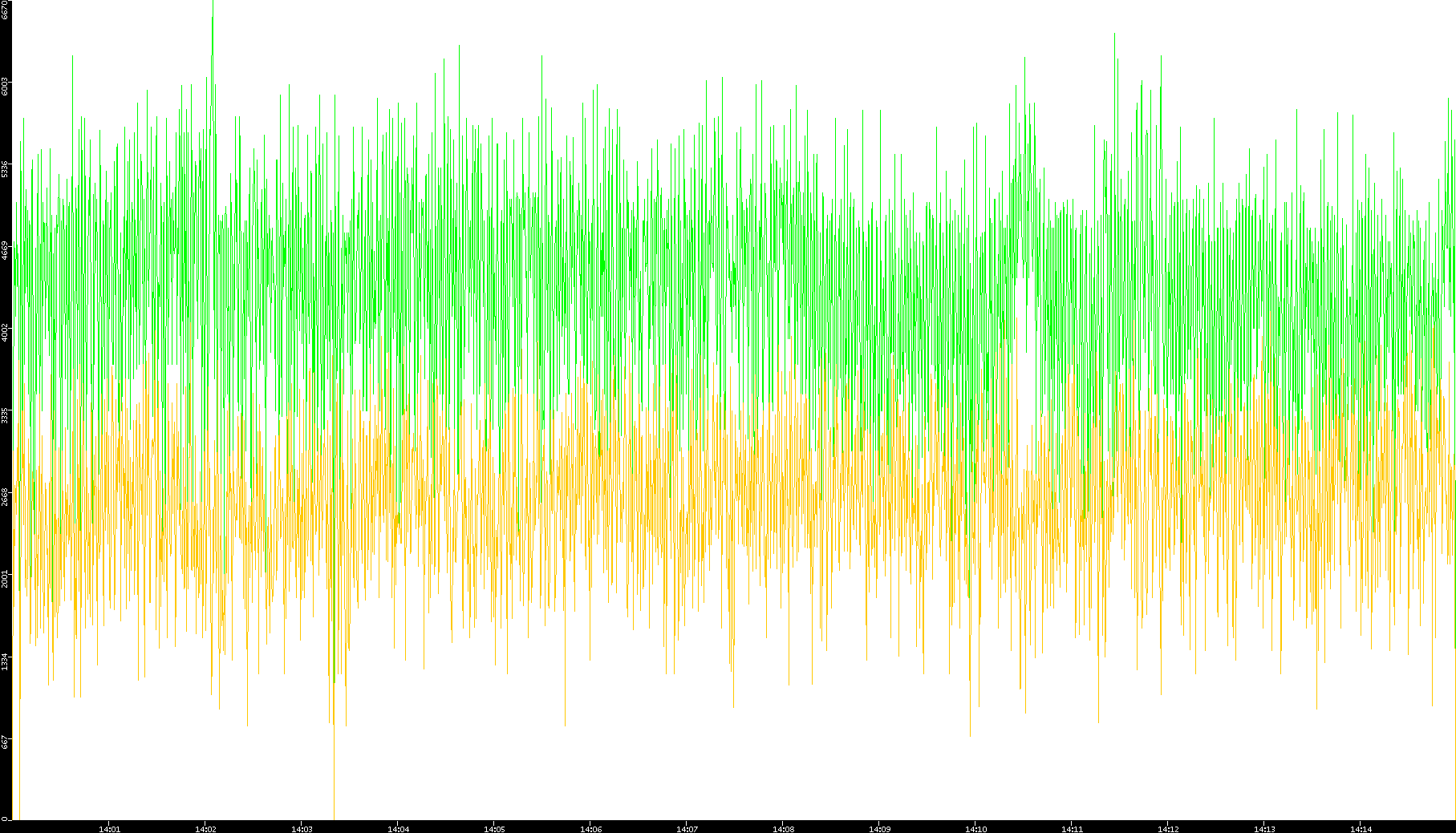Viewport: 1456px width, 833px height.
Task: Click the 6670 value axis label
Action: 5,10
